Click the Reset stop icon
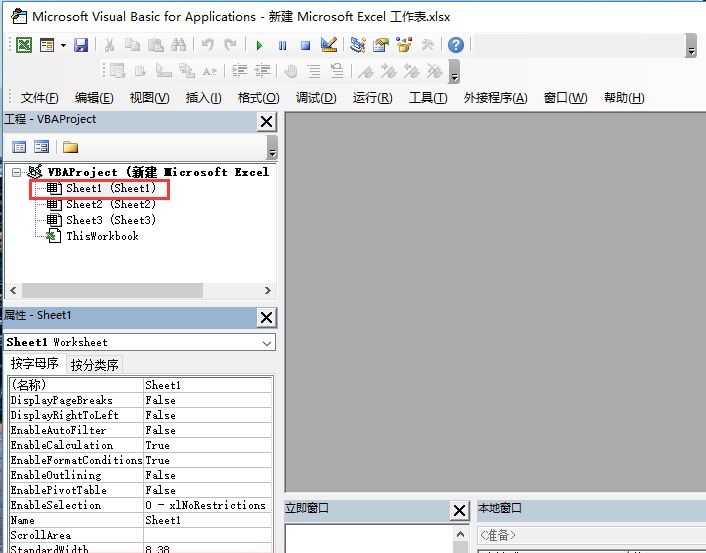 pos(305,45)
